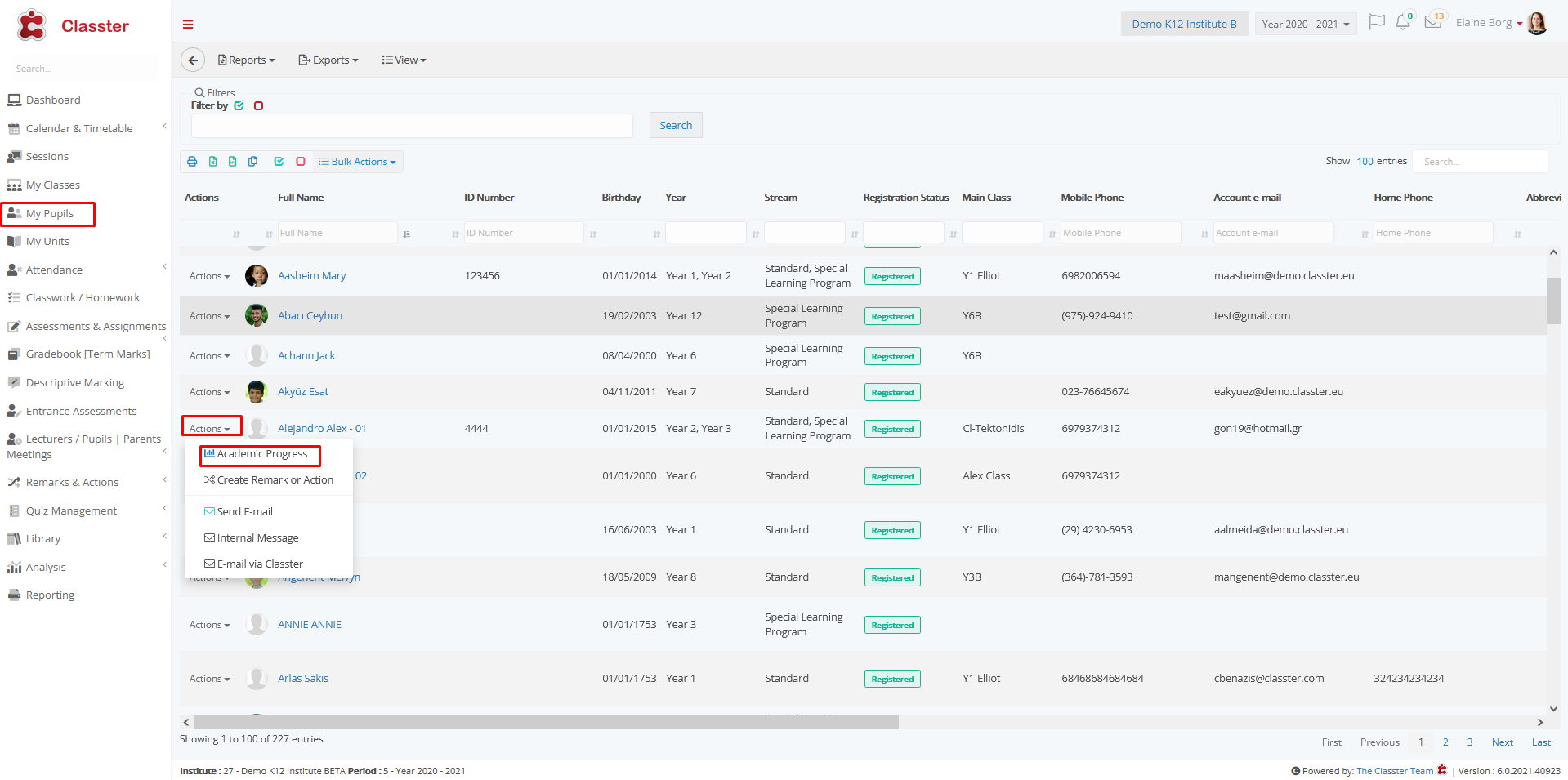Export the table to Excel
The image size is (1568, 780).
(x=212, y=162)
